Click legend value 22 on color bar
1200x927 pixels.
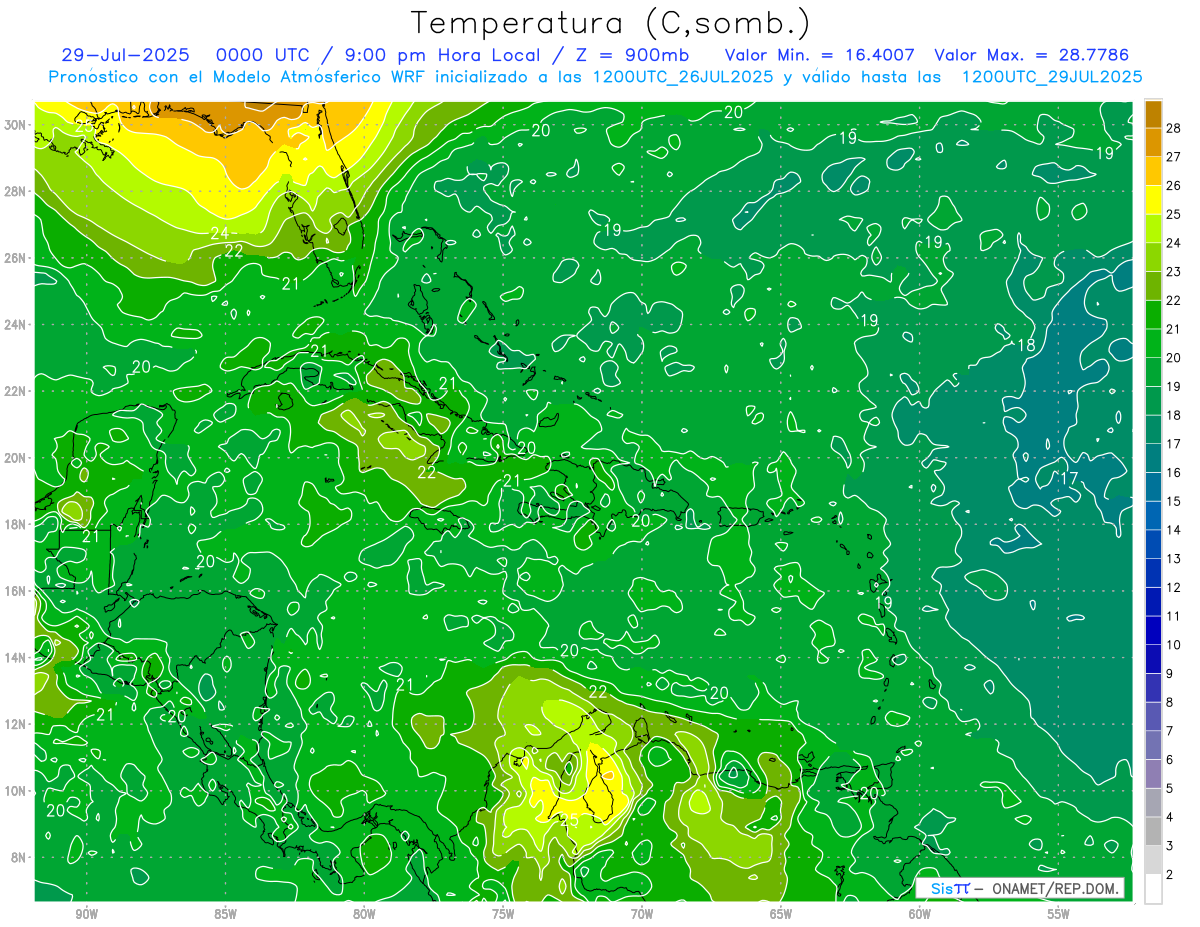1175,300
